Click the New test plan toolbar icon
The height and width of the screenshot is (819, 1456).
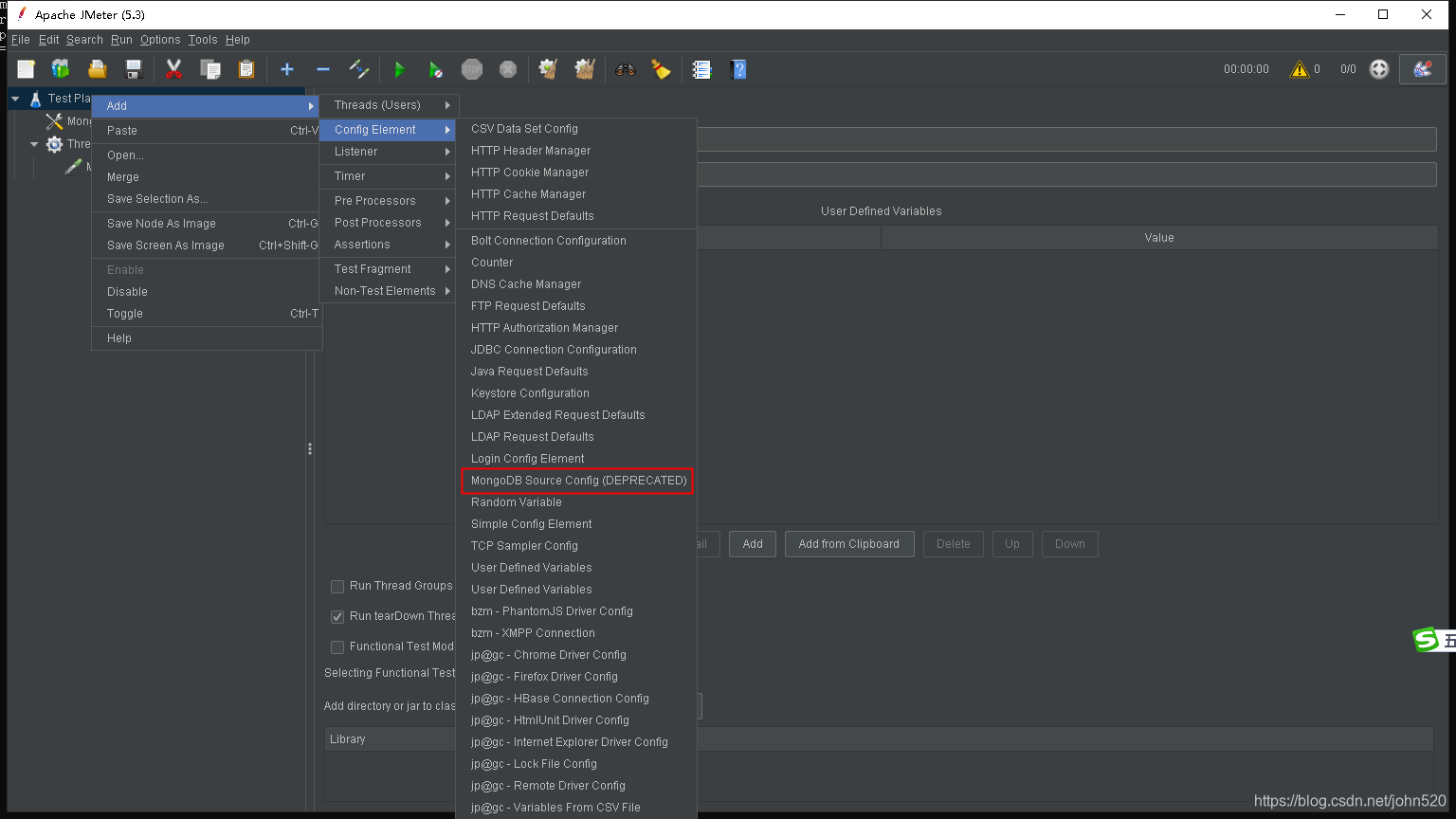(x=26, y=69)
